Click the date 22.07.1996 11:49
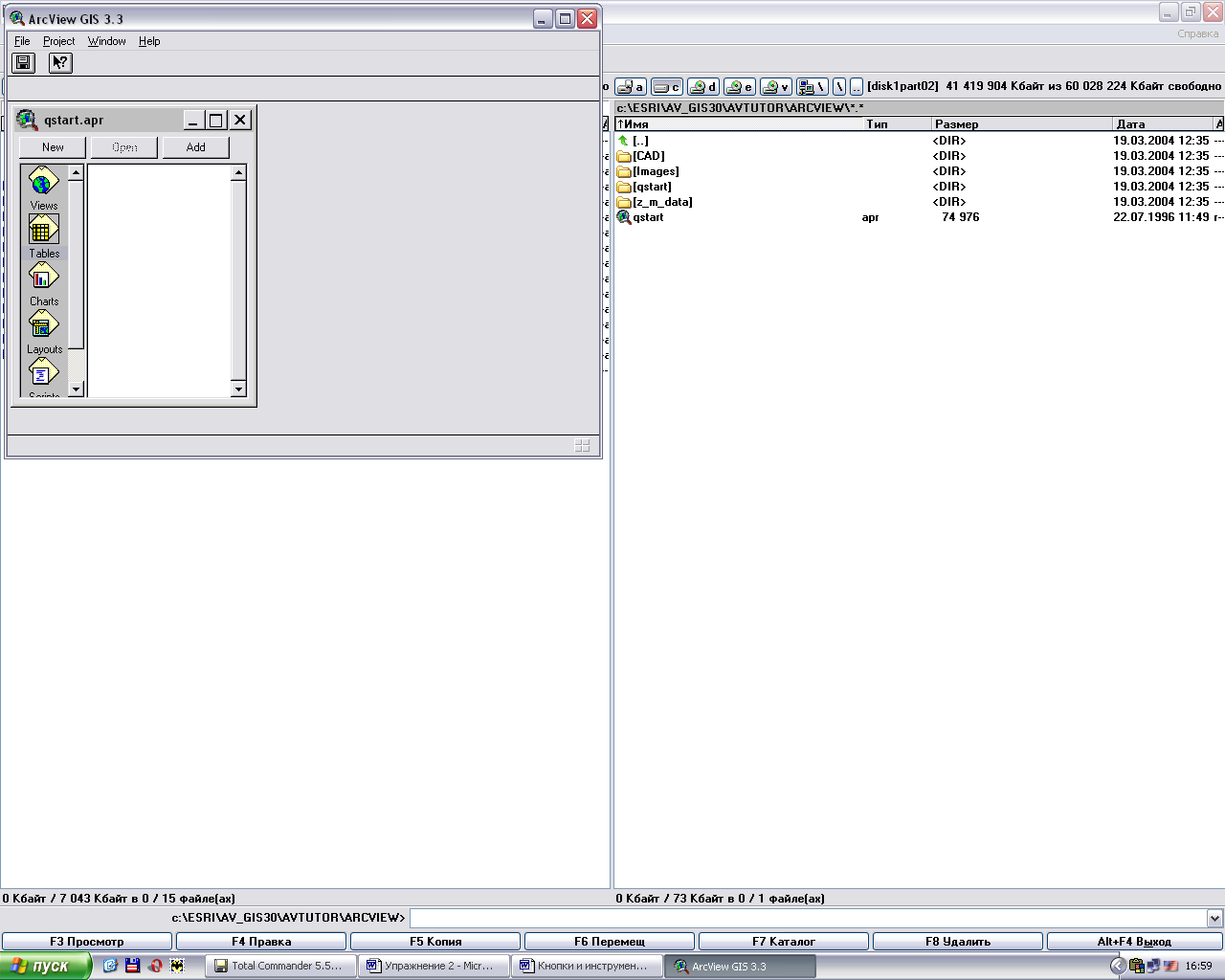This screenshot has width=1225, height=980. (1161, 217)
